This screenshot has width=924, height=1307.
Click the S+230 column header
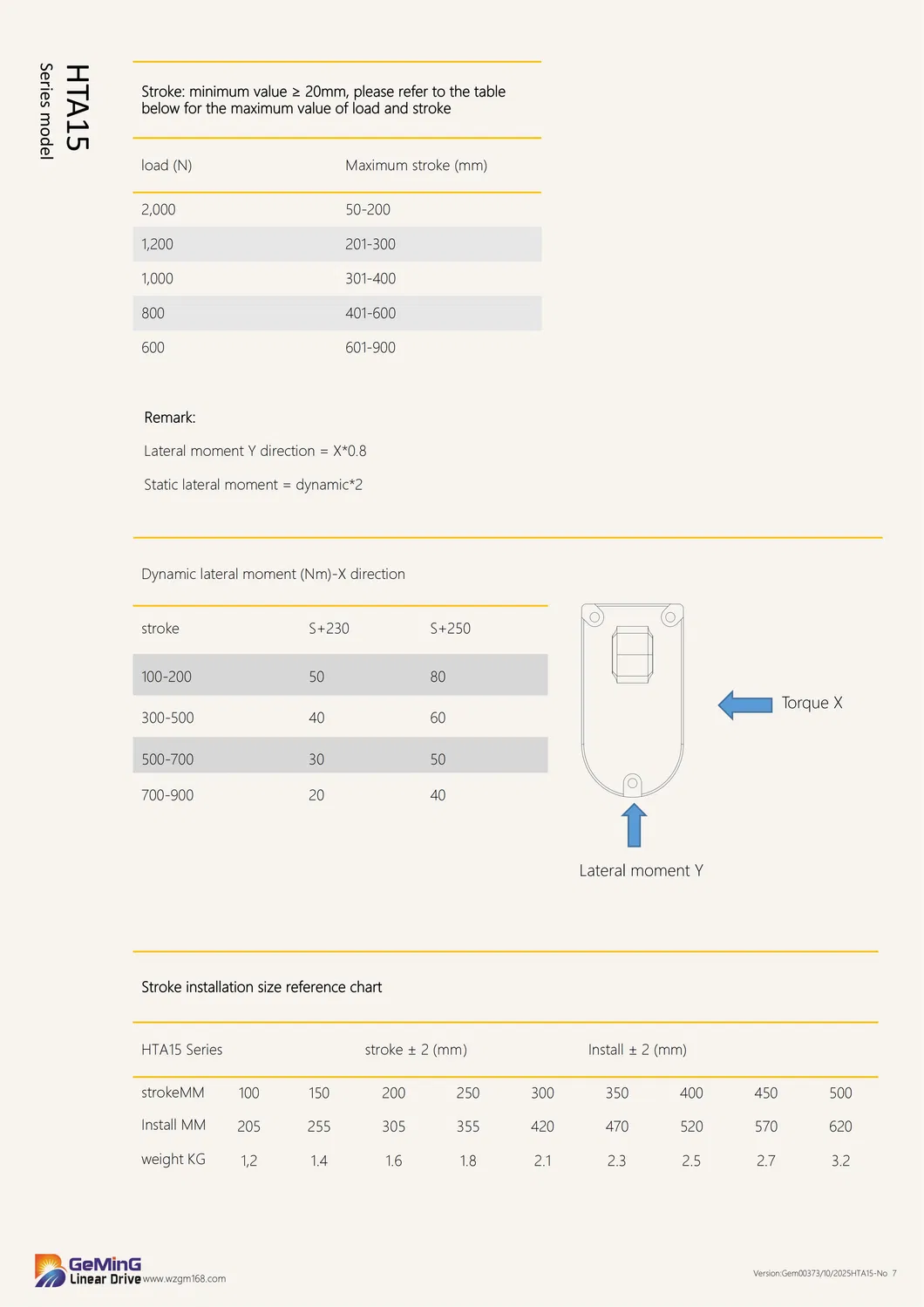329,629
